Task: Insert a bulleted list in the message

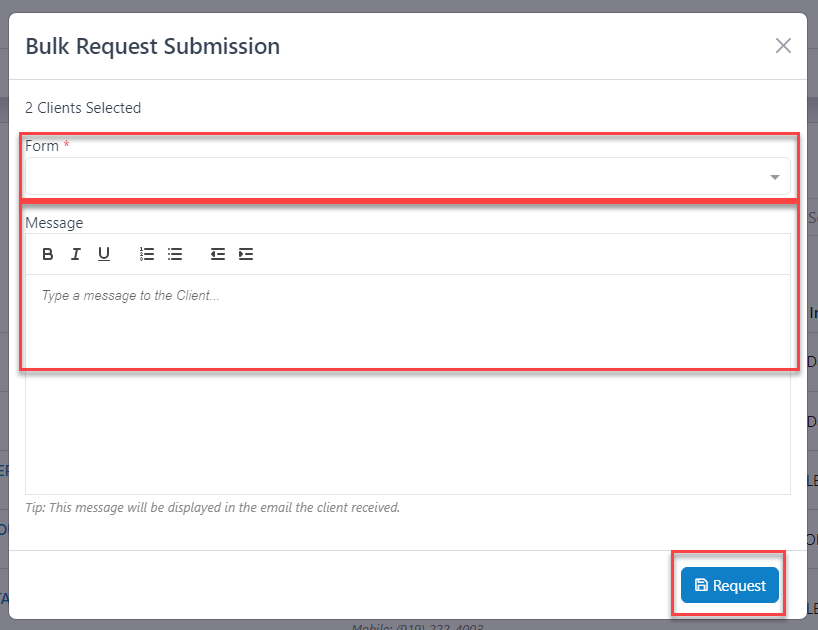Action: point(175,254)
